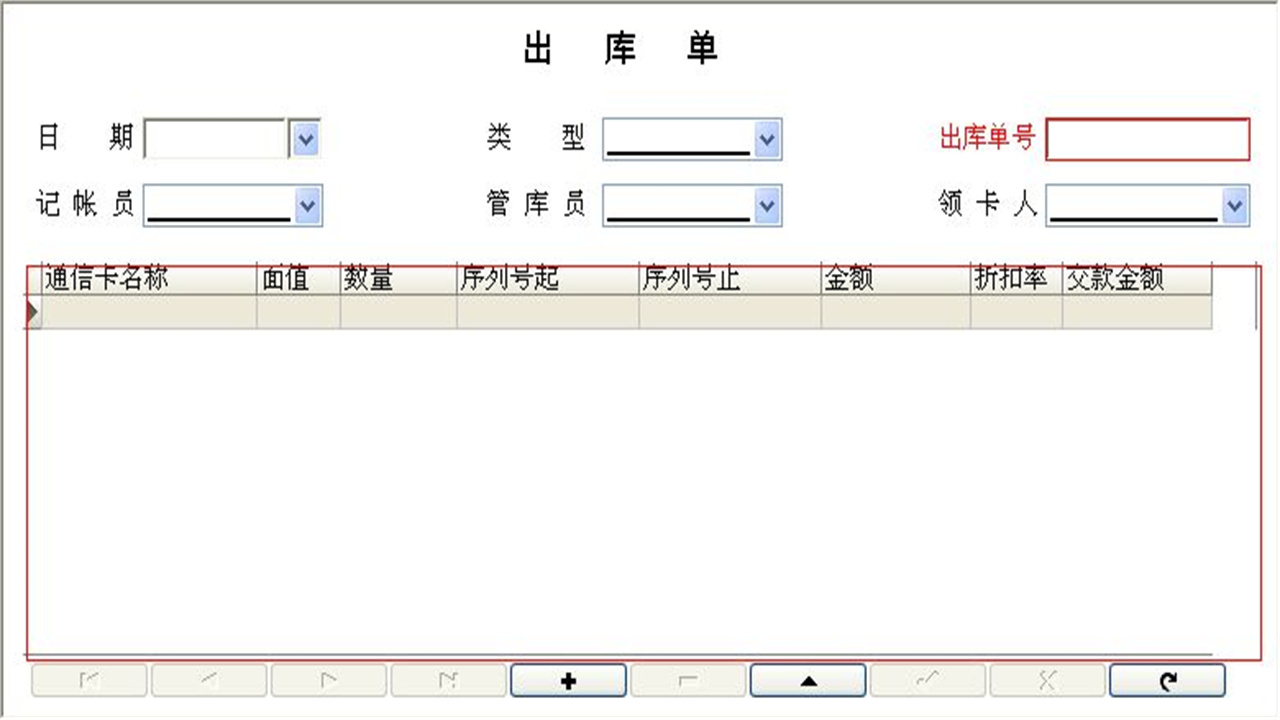Click the checkmark Post icon

[x=928, y=680]
